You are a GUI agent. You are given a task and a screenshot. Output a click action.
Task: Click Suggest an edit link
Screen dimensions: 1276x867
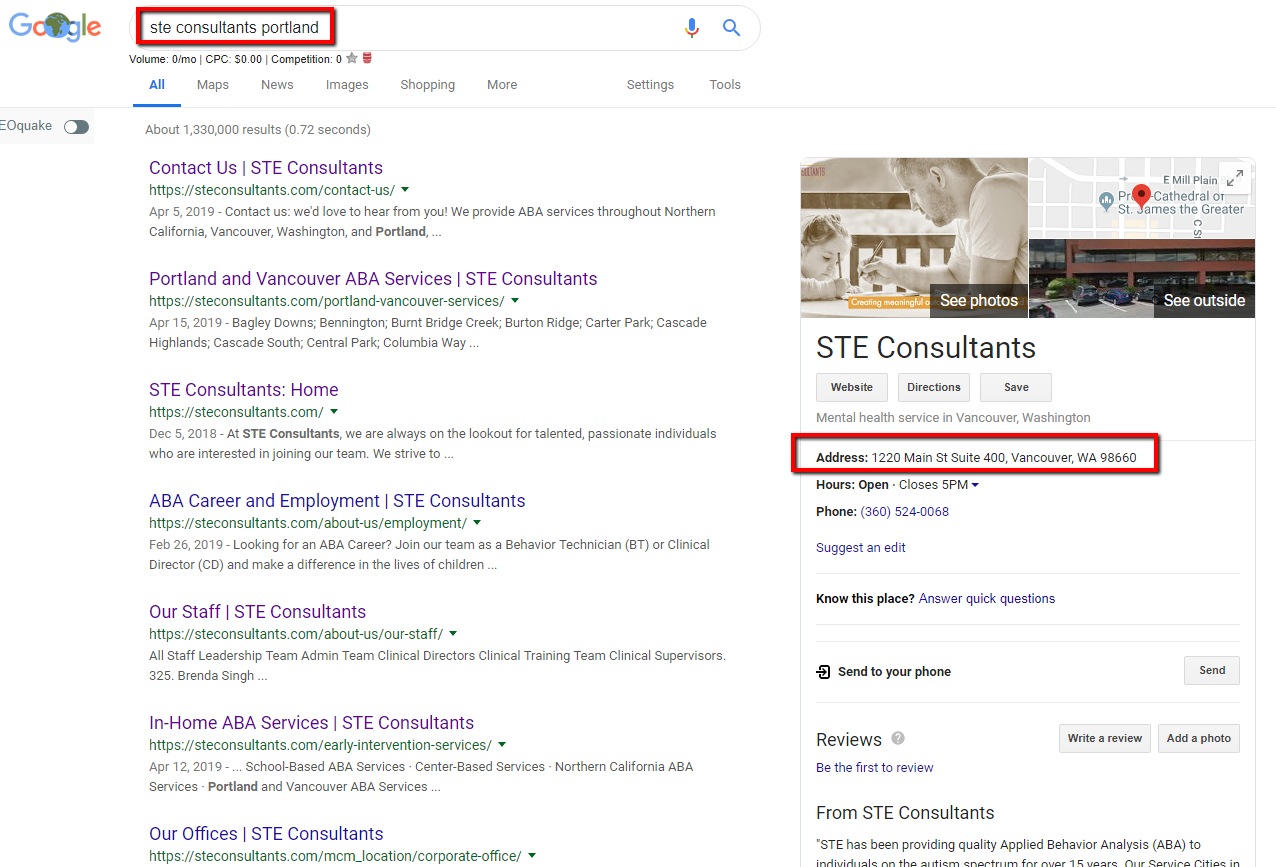(861, 548)
